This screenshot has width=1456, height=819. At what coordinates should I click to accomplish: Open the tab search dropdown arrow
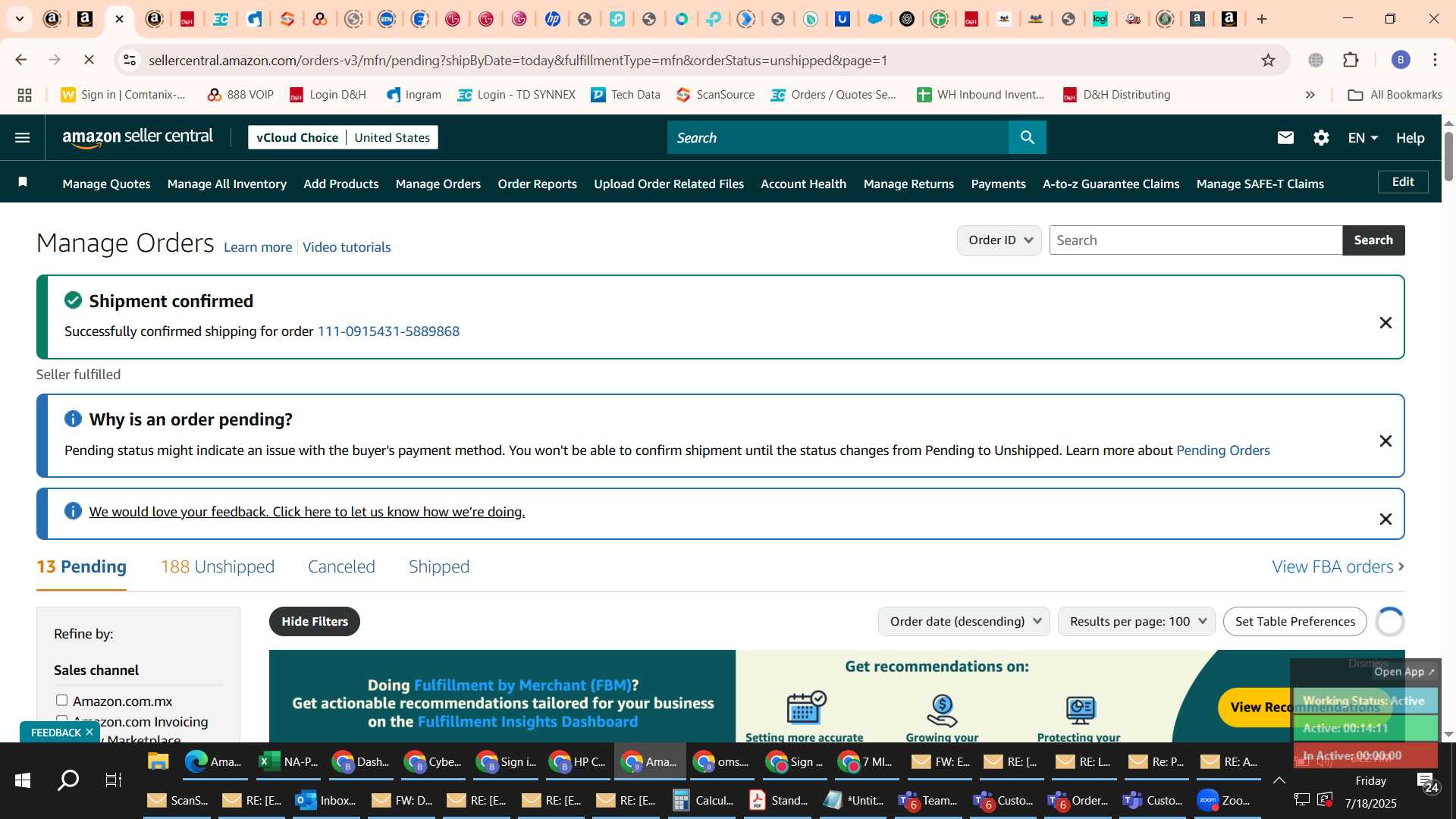tap(20, 19)
